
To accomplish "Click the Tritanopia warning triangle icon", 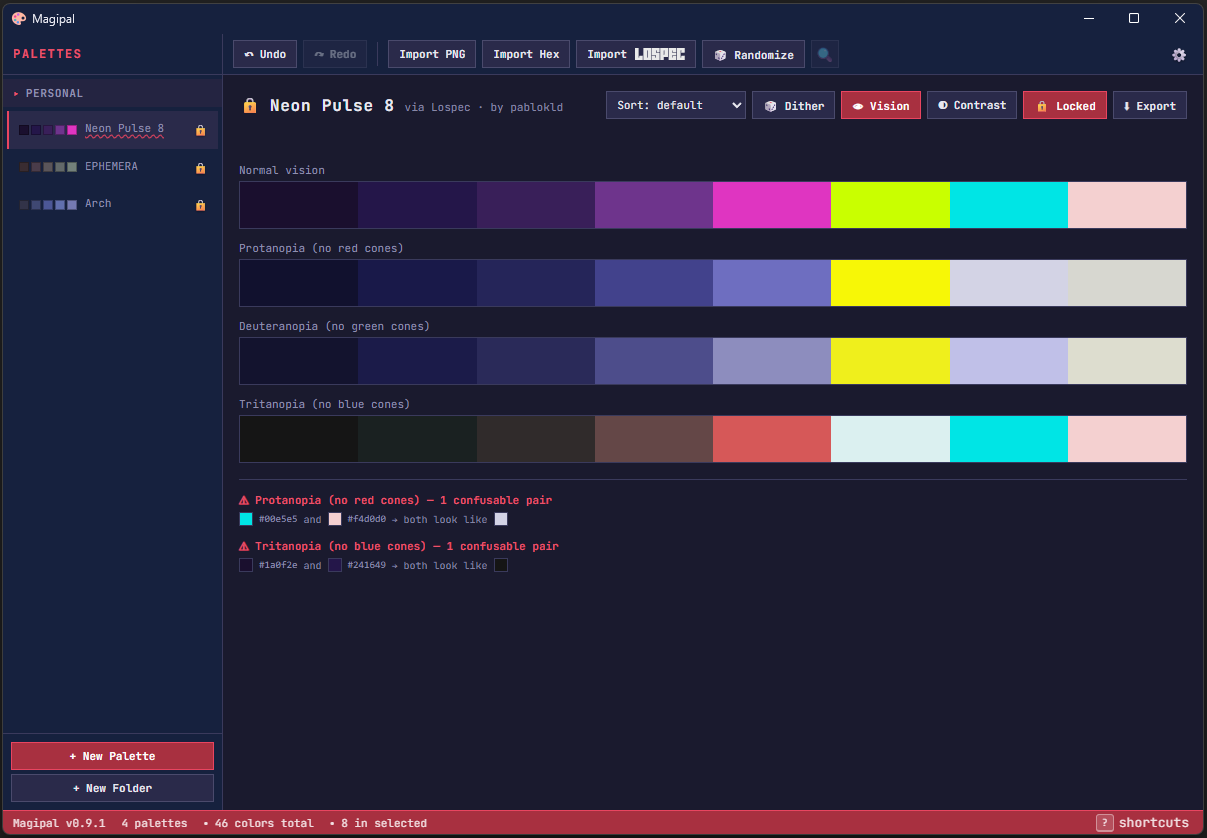I will (x=244, y=546).
